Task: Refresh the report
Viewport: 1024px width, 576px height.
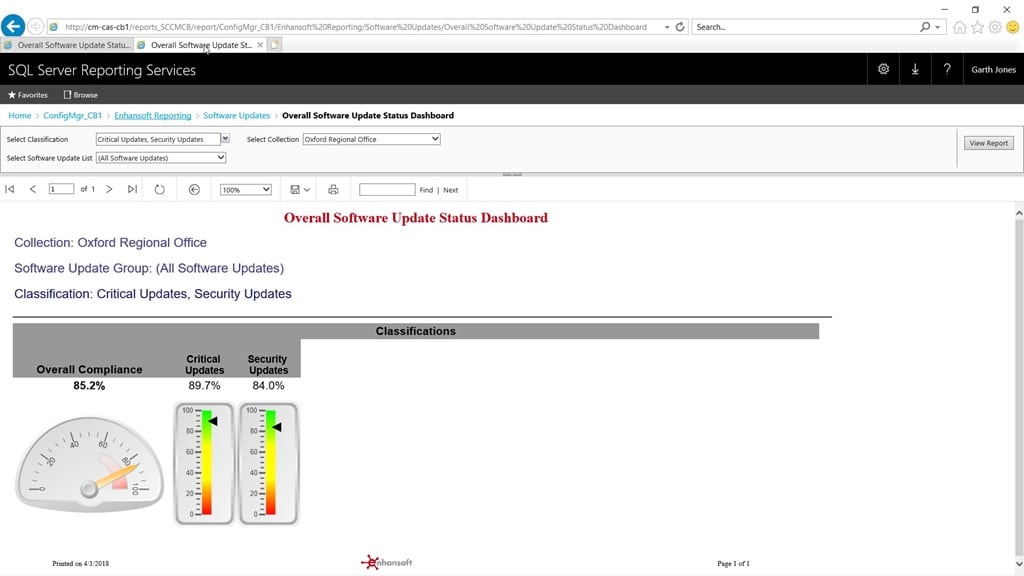Action: click(x=159, y=189)
